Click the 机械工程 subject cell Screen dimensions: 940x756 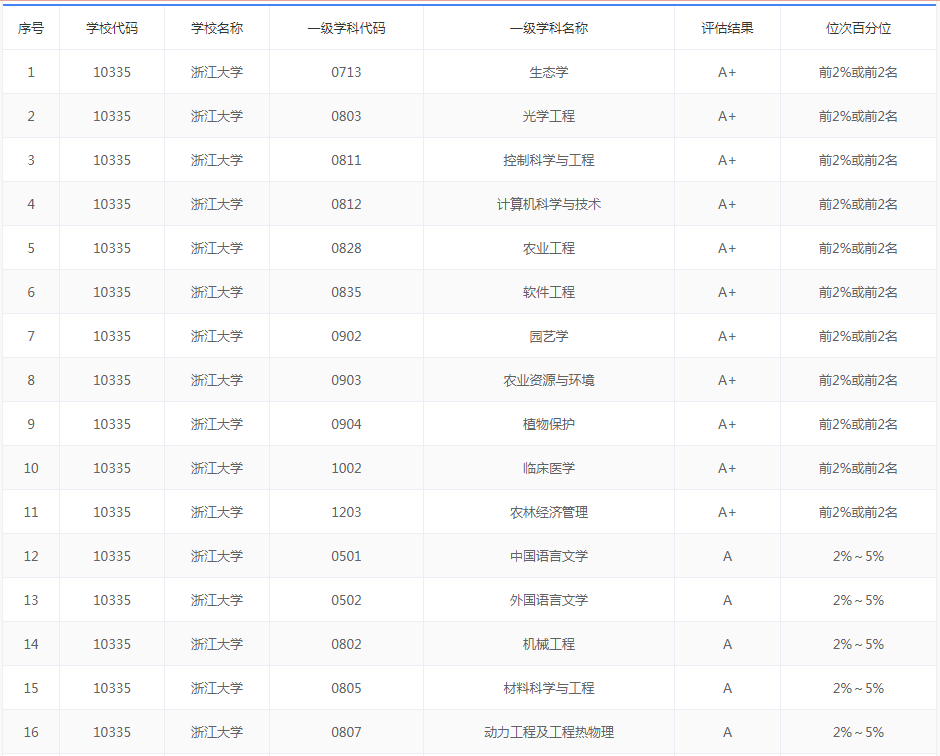pyautogui.click(x=549, y=644)
